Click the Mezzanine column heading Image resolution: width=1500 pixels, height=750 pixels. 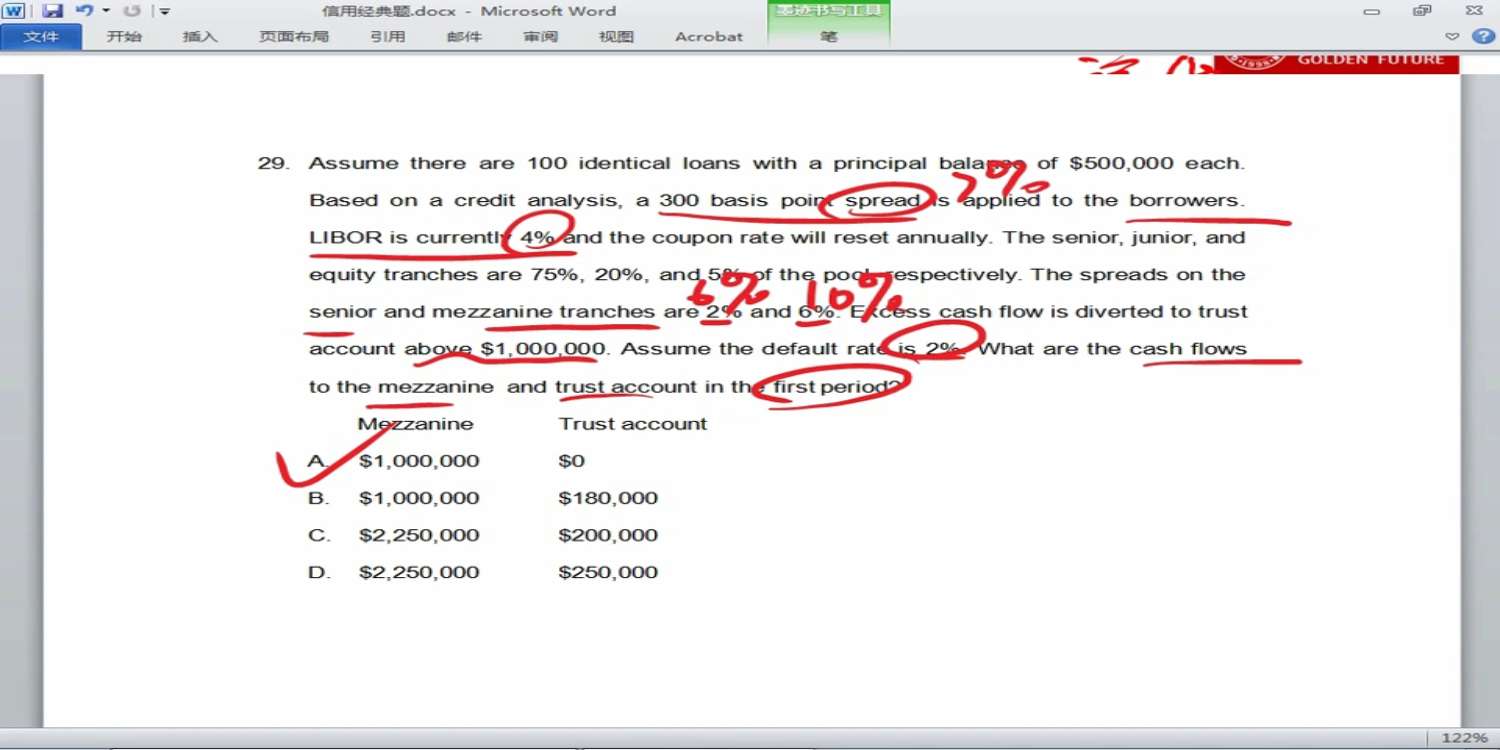point(416,424)
